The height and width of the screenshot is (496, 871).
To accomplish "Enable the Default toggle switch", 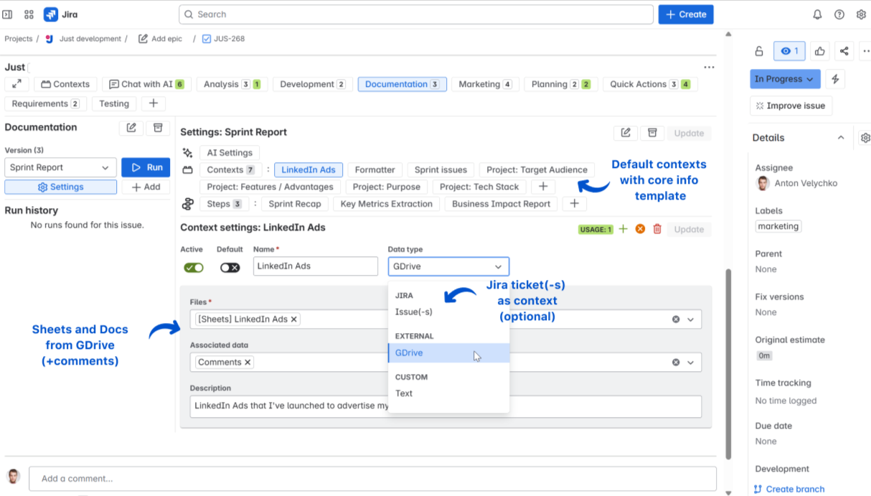I will tap(230, 267).
